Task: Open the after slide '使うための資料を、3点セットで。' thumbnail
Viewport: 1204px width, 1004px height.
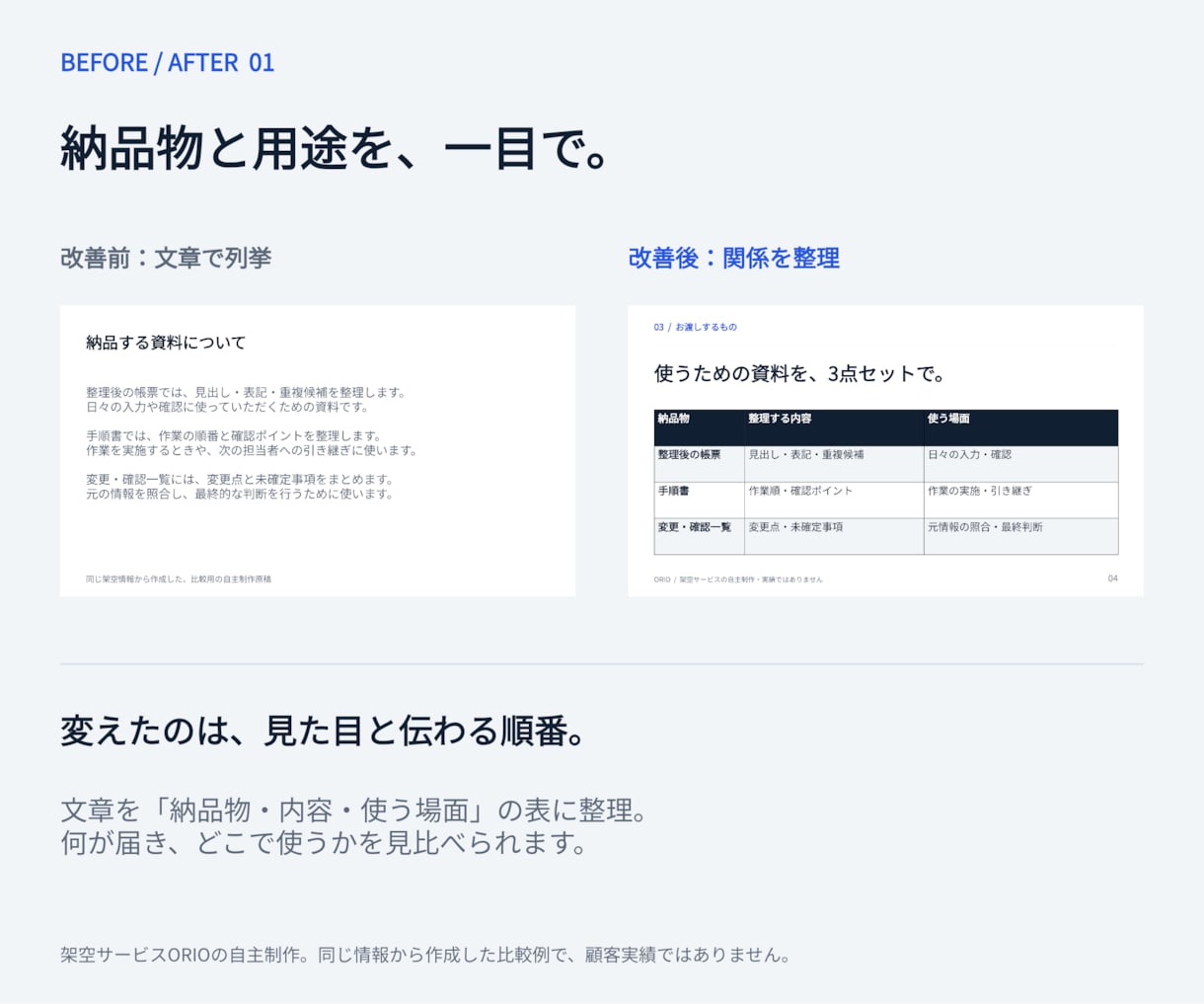Action: tap(885, 450)
